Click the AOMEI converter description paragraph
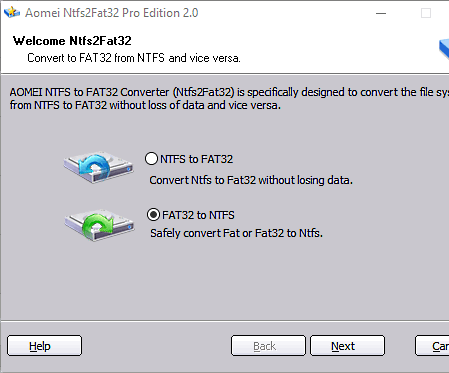Image resolution: width=449 pixels, height=373 pixels. 229,98
